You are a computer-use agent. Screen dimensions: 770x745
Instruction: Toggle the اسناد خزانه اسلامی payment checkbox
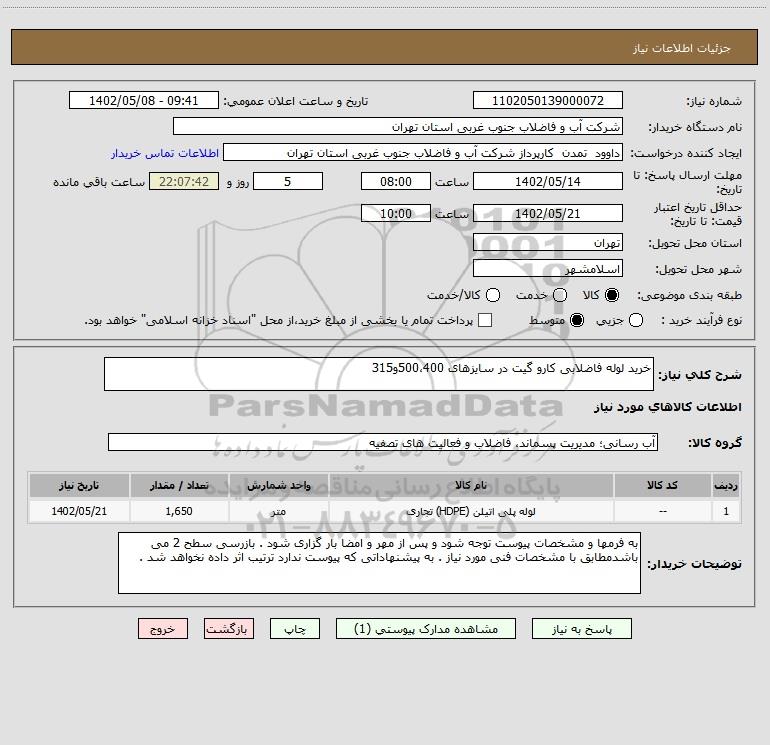pyautogui.click(x=485, y=320)
